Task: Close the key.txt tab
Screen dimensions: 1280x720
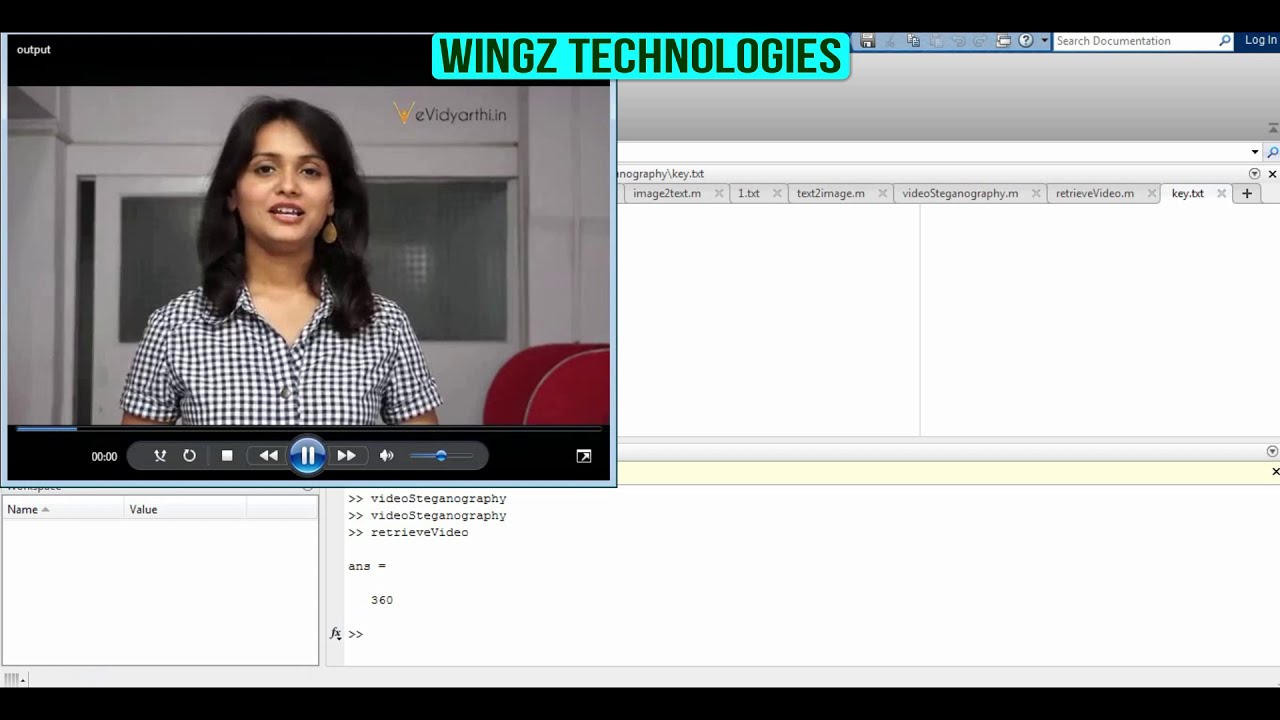Action: tap(1221, 194)
